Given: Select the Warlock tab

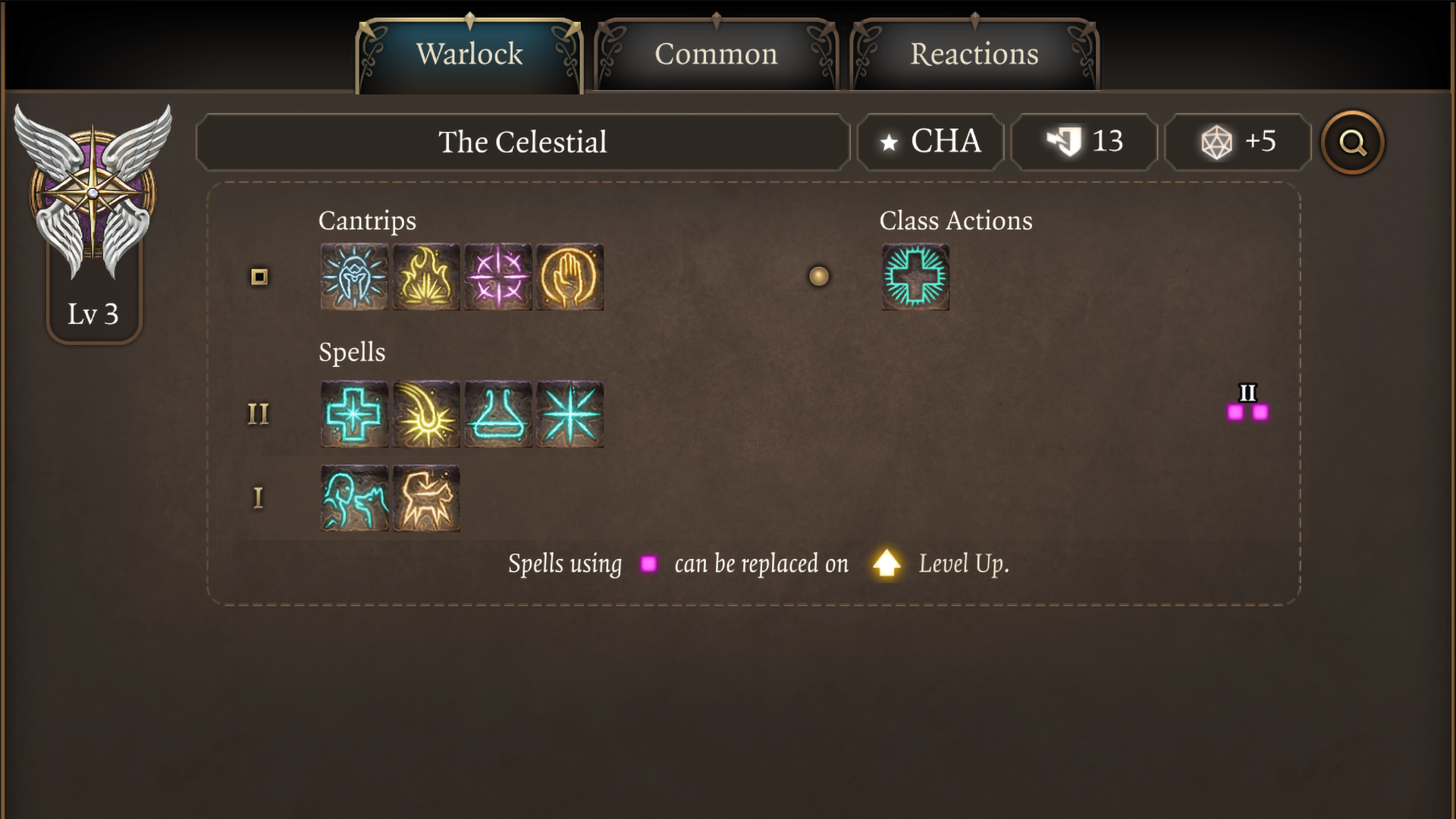Looking at the screenshot, I should pos(469,55).
